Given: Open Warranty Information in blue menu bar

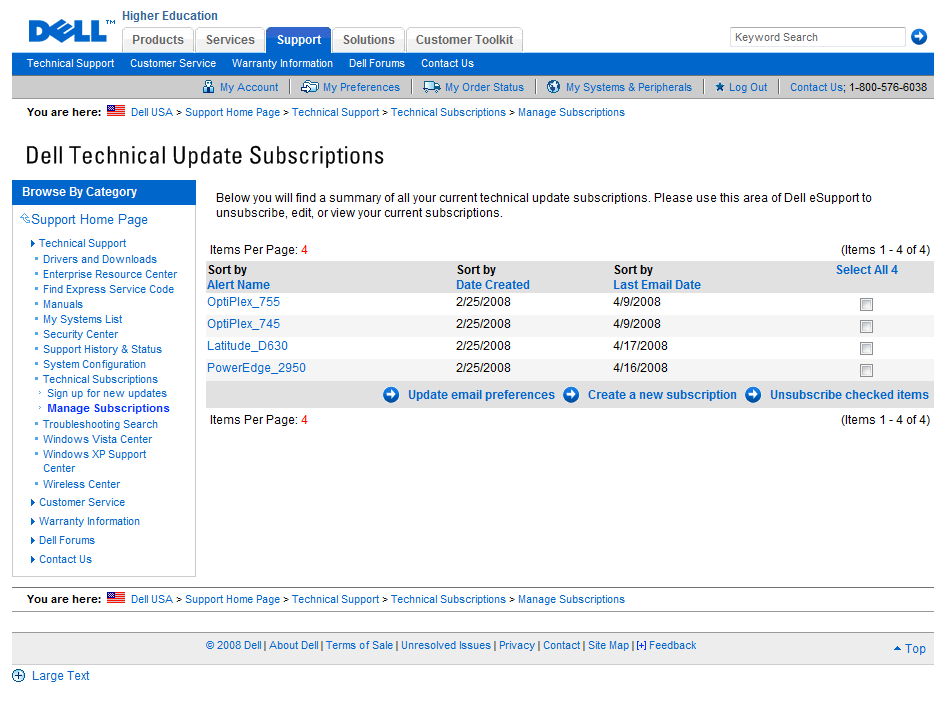Looking at the screenshot, I should coord(282,63).
